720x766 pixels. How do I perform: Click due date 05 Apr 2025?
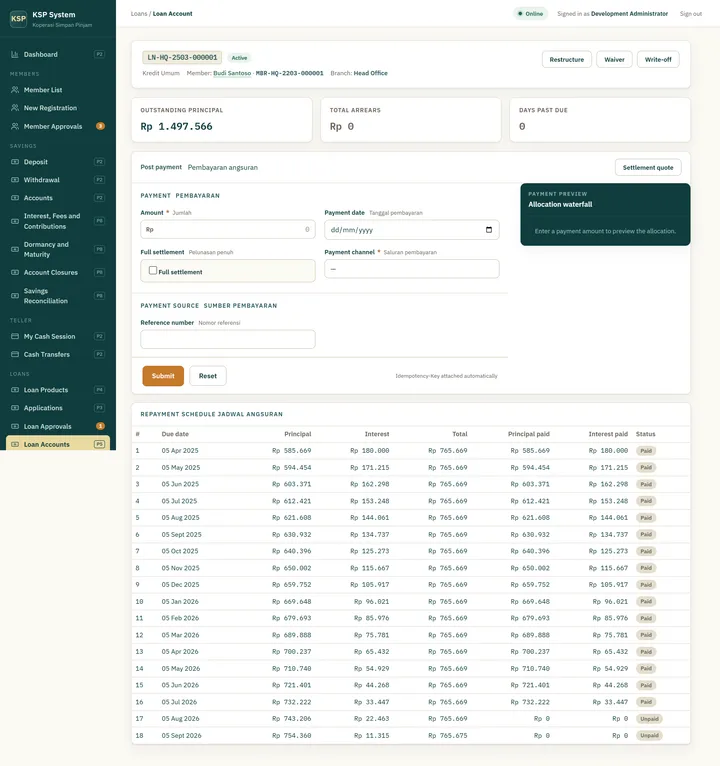coord(180,451)
